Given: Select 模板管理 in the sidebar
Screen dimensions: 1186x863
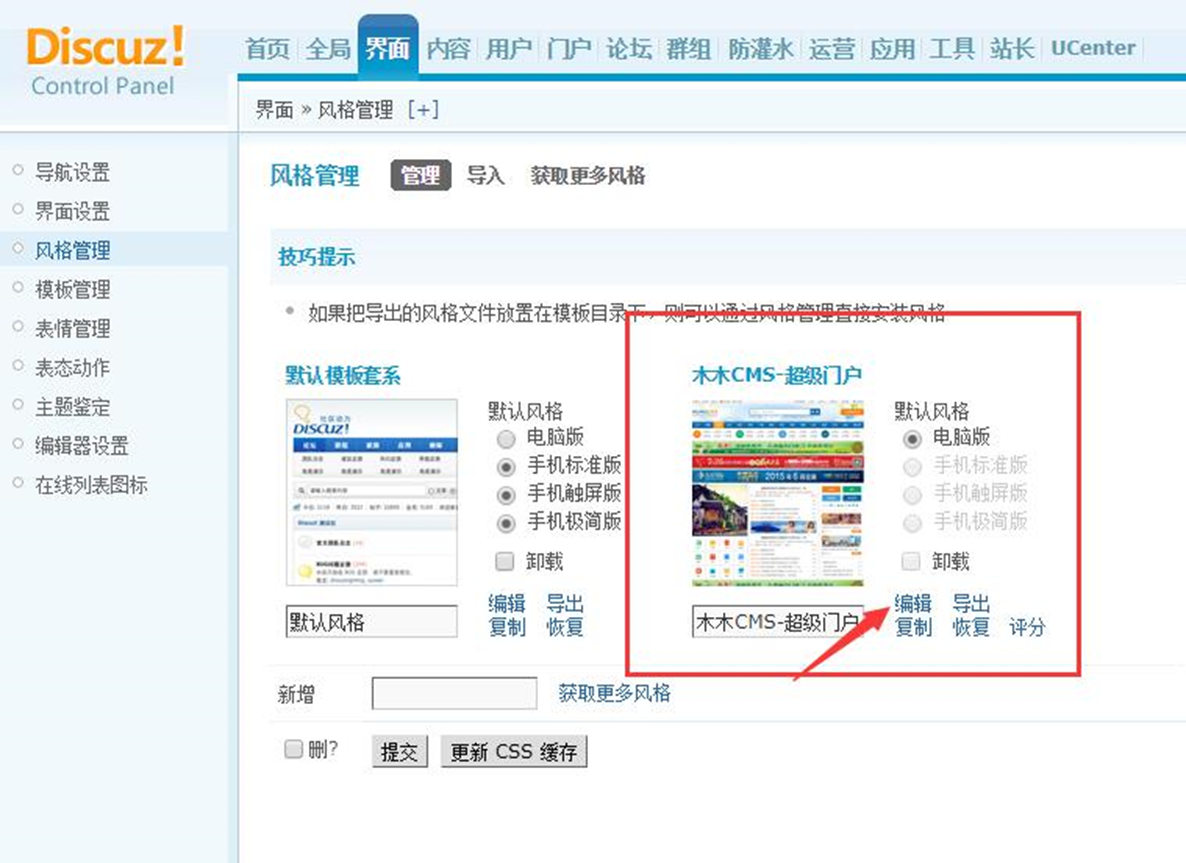Looking at the screenshot, I should point(73,289).
